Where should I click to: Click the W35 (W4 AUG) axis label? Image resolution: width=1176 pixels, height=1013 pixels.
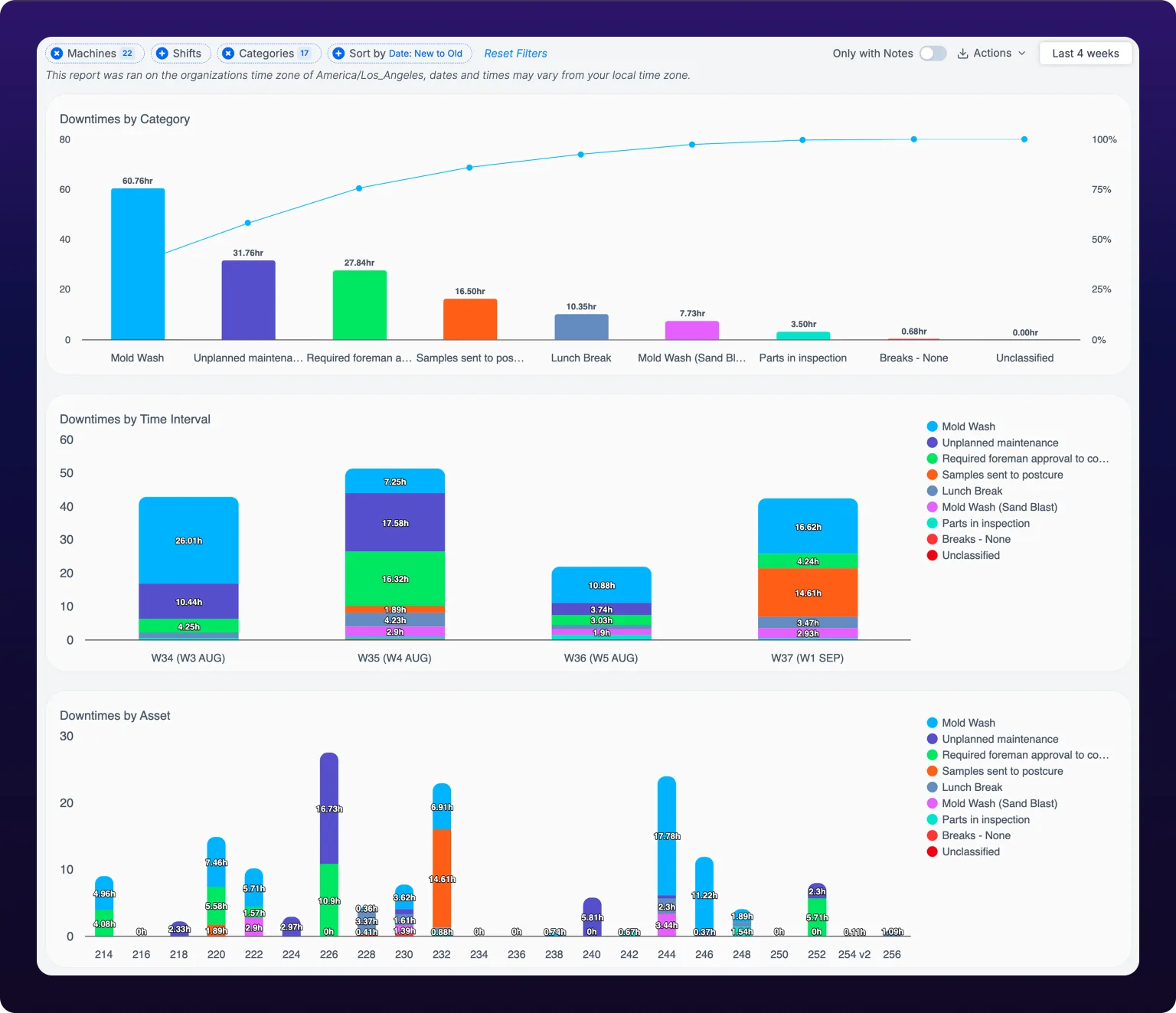coord(394,658)
